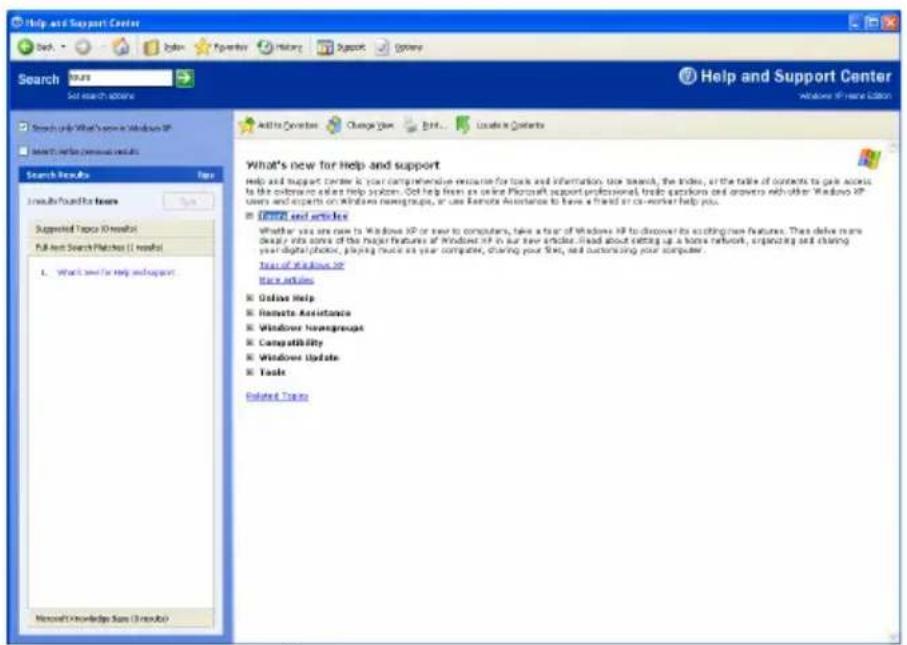Click the Change View icon

click(334, 125)
